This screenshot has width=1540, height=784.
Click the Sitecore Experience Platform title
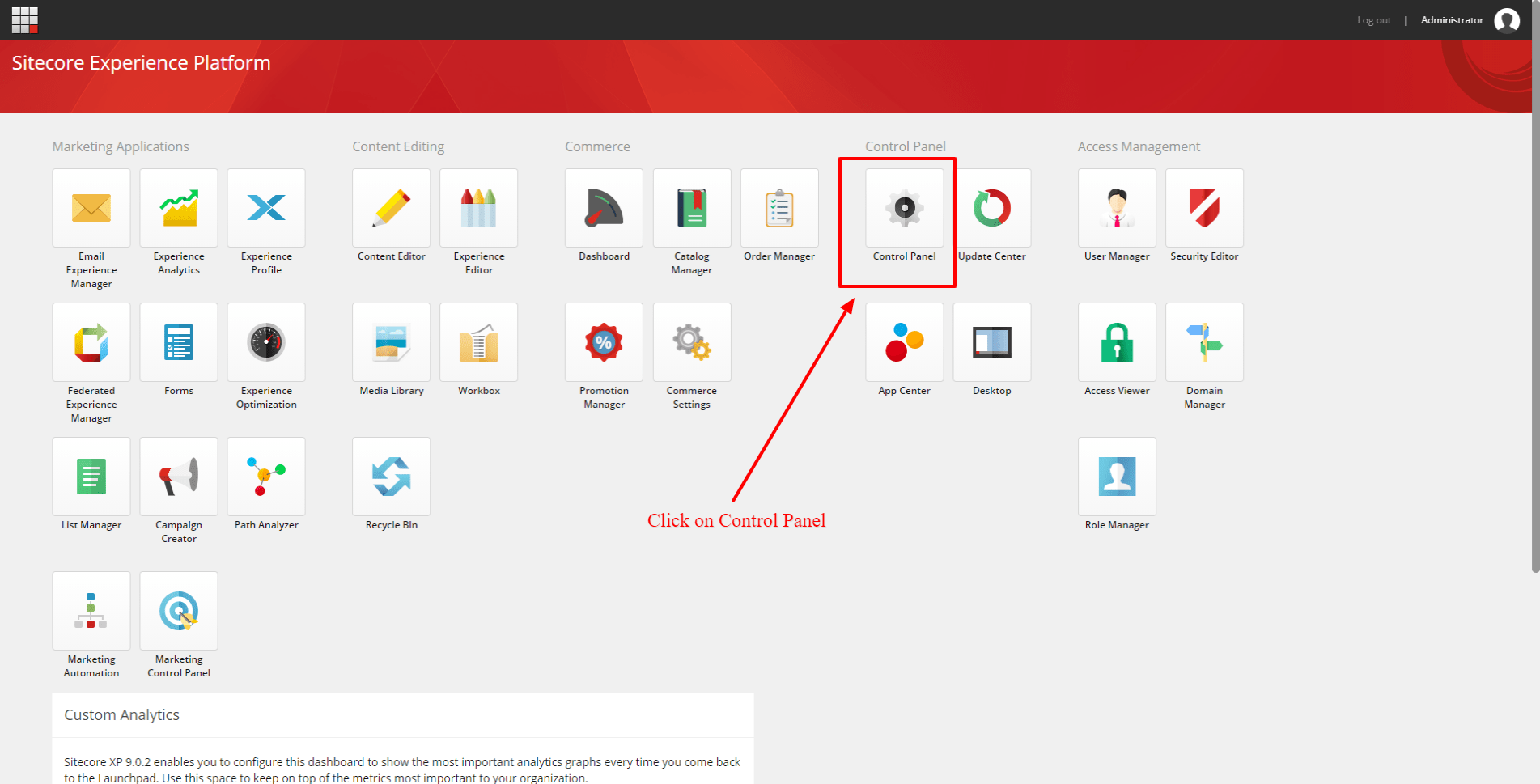141,64
